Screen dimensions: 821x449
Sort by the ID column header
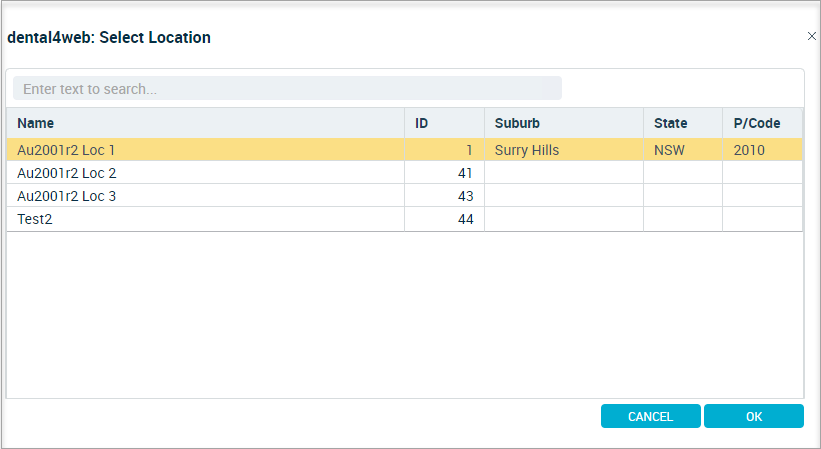(445, 123)
